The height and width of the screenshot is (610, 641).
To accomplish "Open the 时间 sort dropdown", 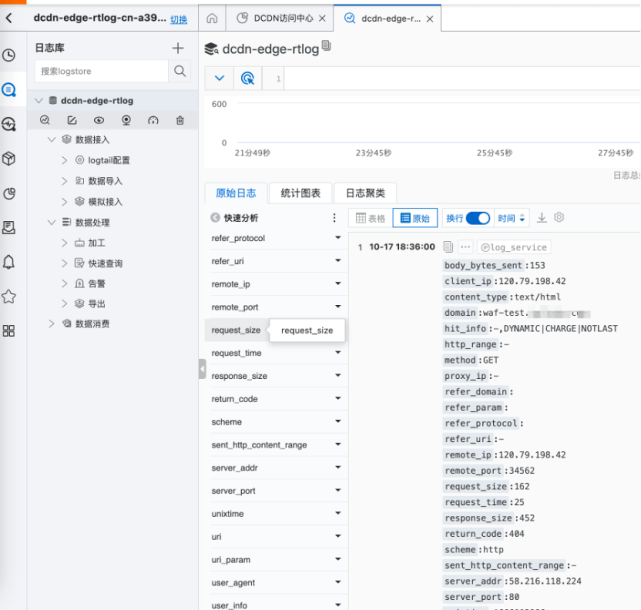I will click(x=512, y=218).
